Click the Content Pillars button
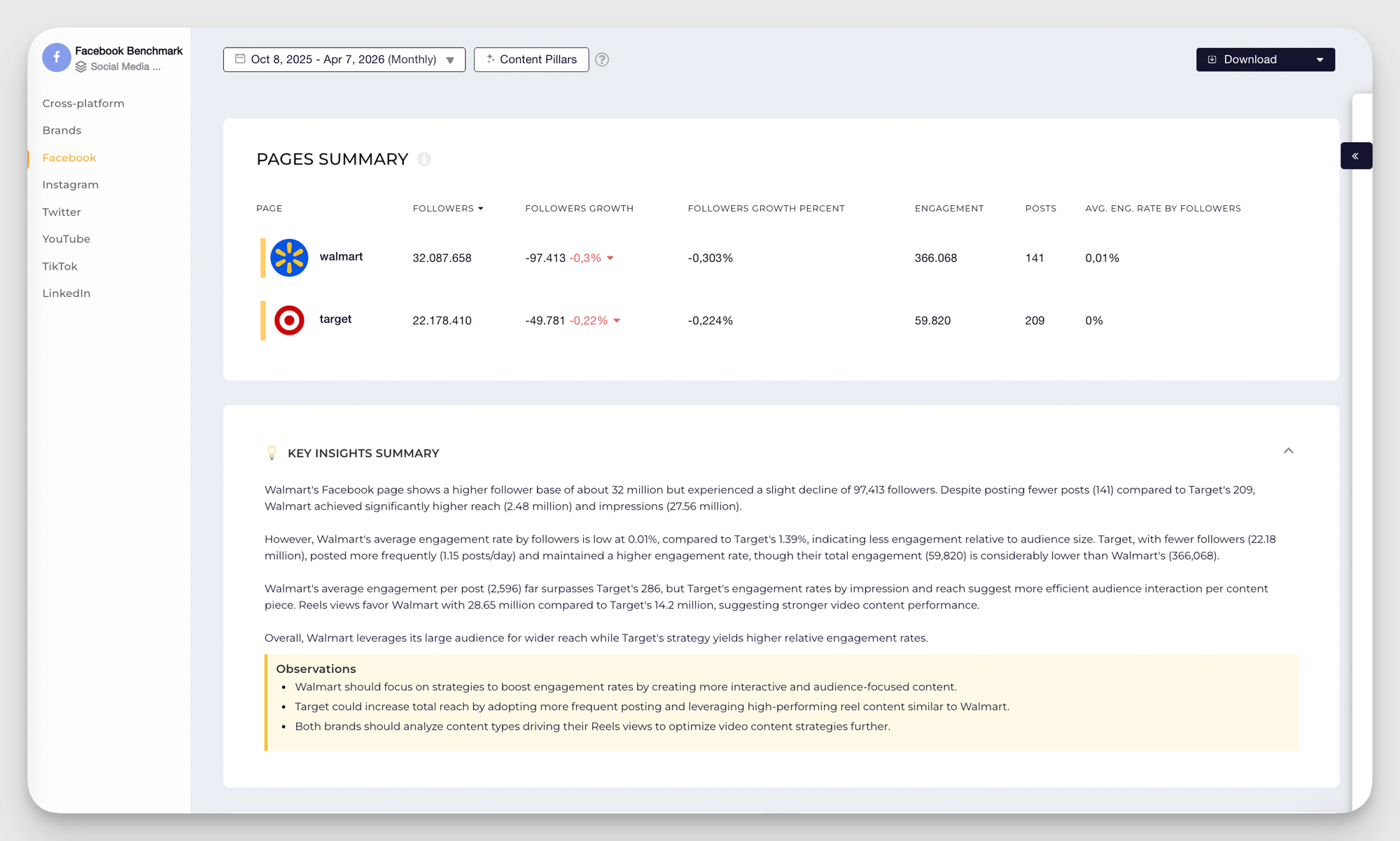Screen dimensions: 1400x841 531,60
